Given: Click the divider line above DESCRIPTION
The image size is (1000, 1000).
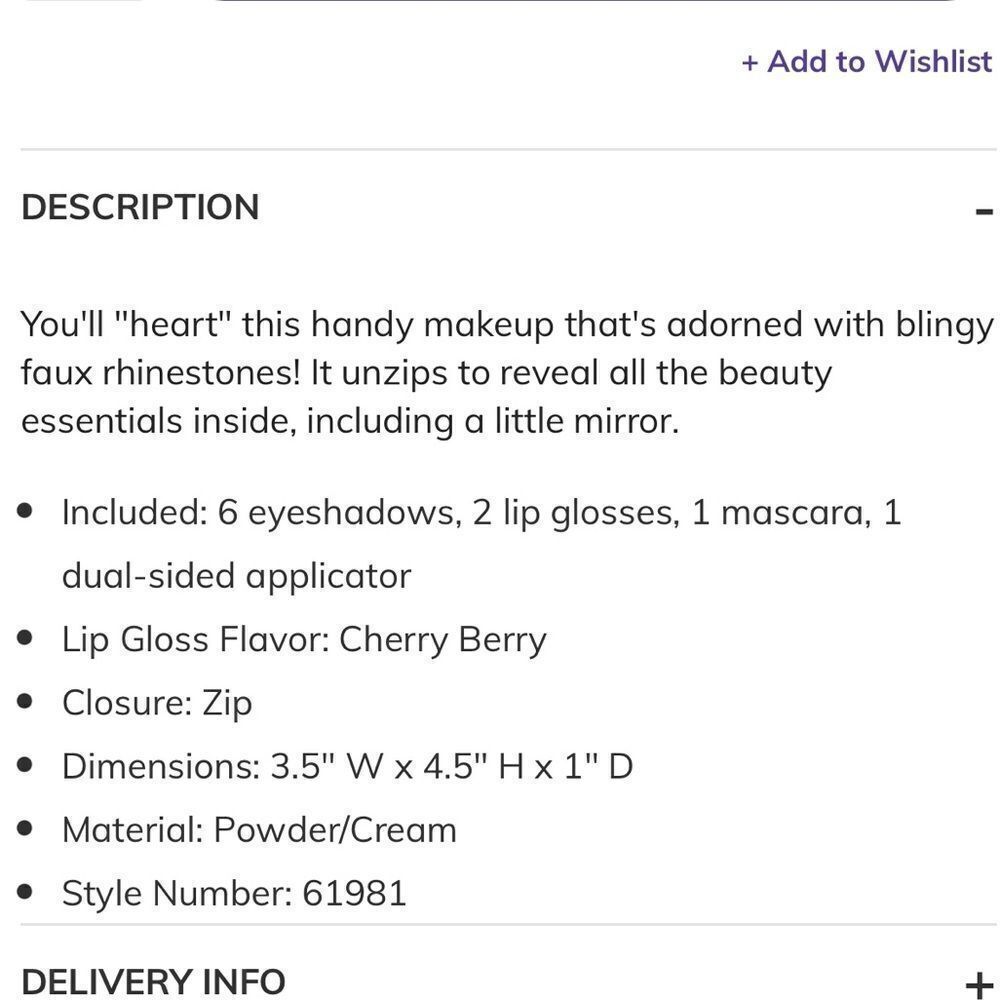Looking at the screenshot, I should point(500,147).
